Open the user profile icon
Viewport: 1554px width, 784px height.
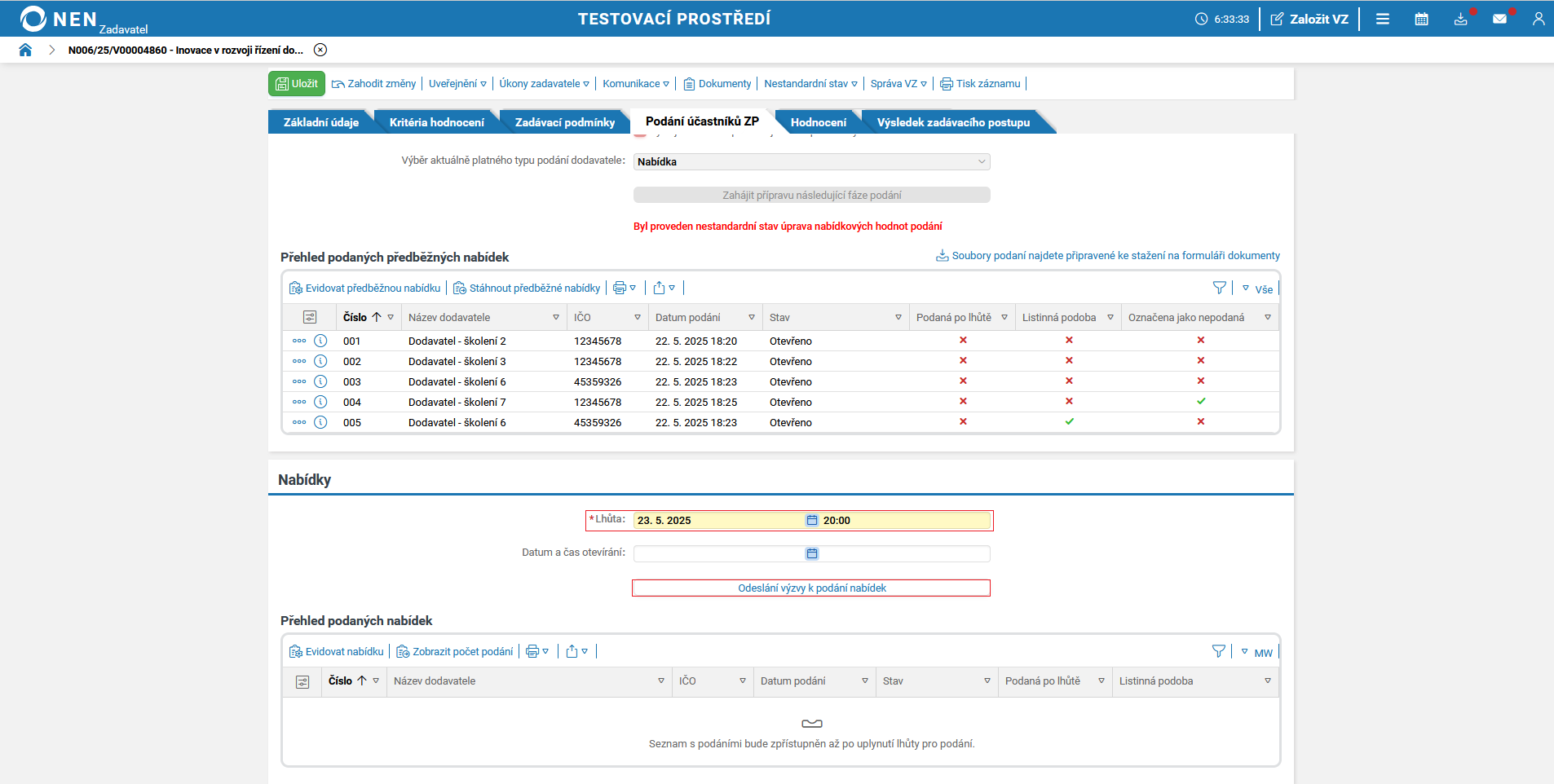tap(1538, 19)
